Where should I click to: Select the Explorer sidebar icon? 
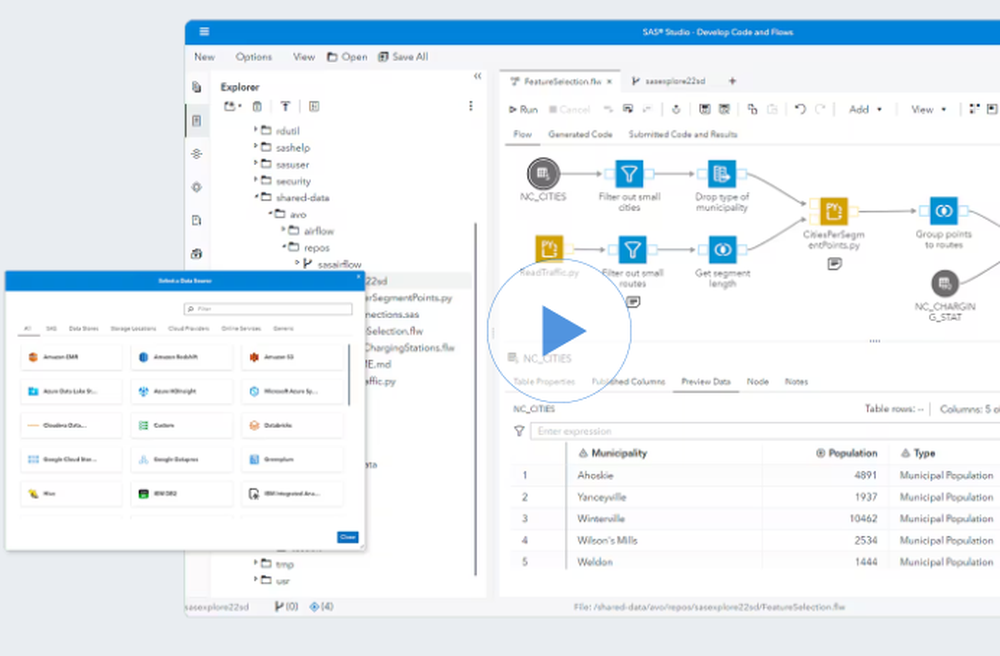pos(196,120)
